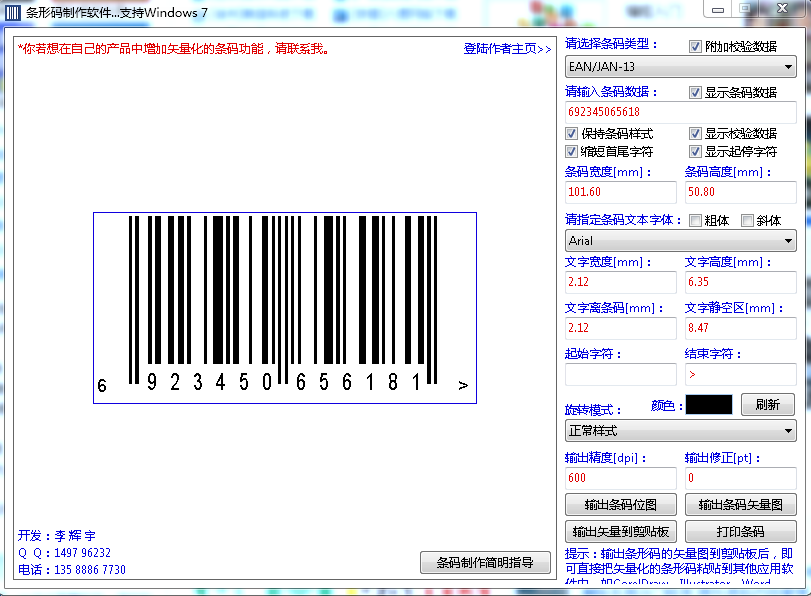This screenshot has width=811, height=596.
Task: Click the 输出条码位图 button
Action: [621, 505]
